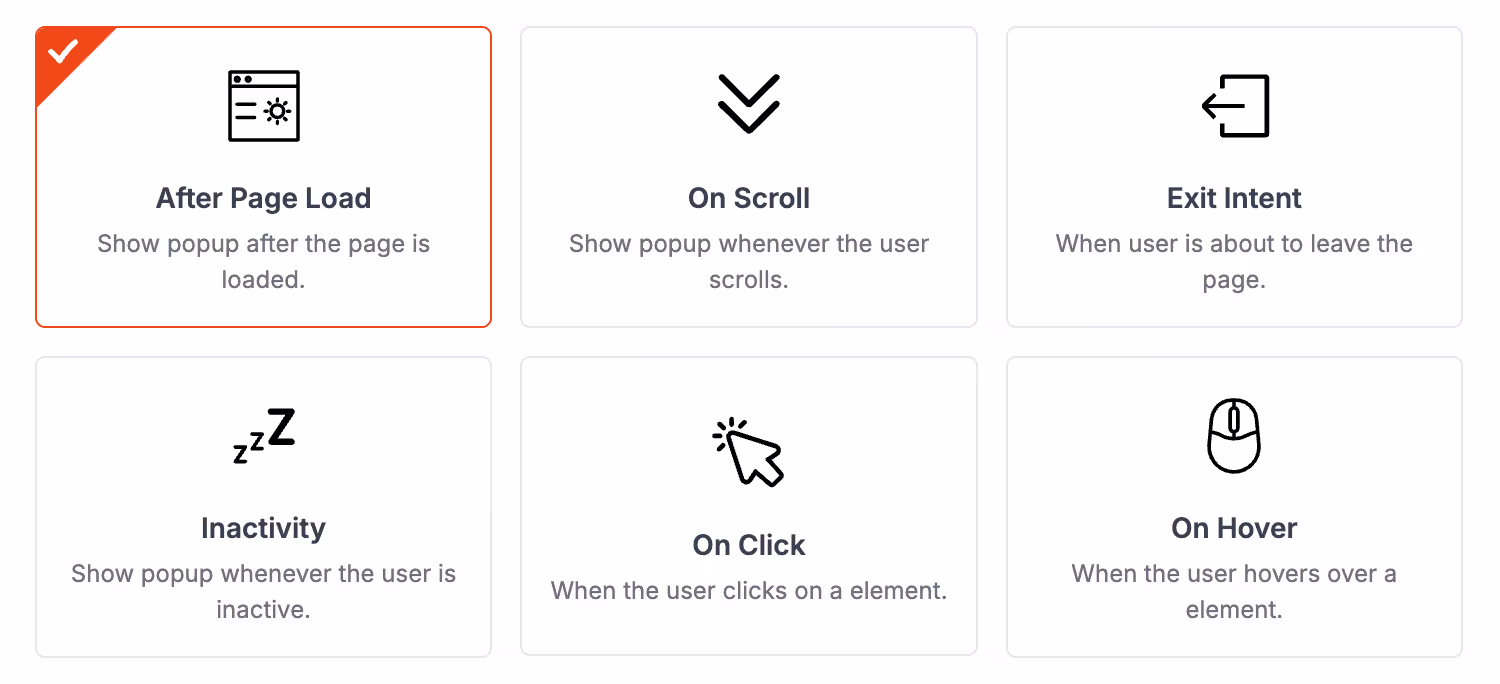The image size is (1500, 684).
Task: Select the On Hover trigger title
Action: click(1234, 528)
